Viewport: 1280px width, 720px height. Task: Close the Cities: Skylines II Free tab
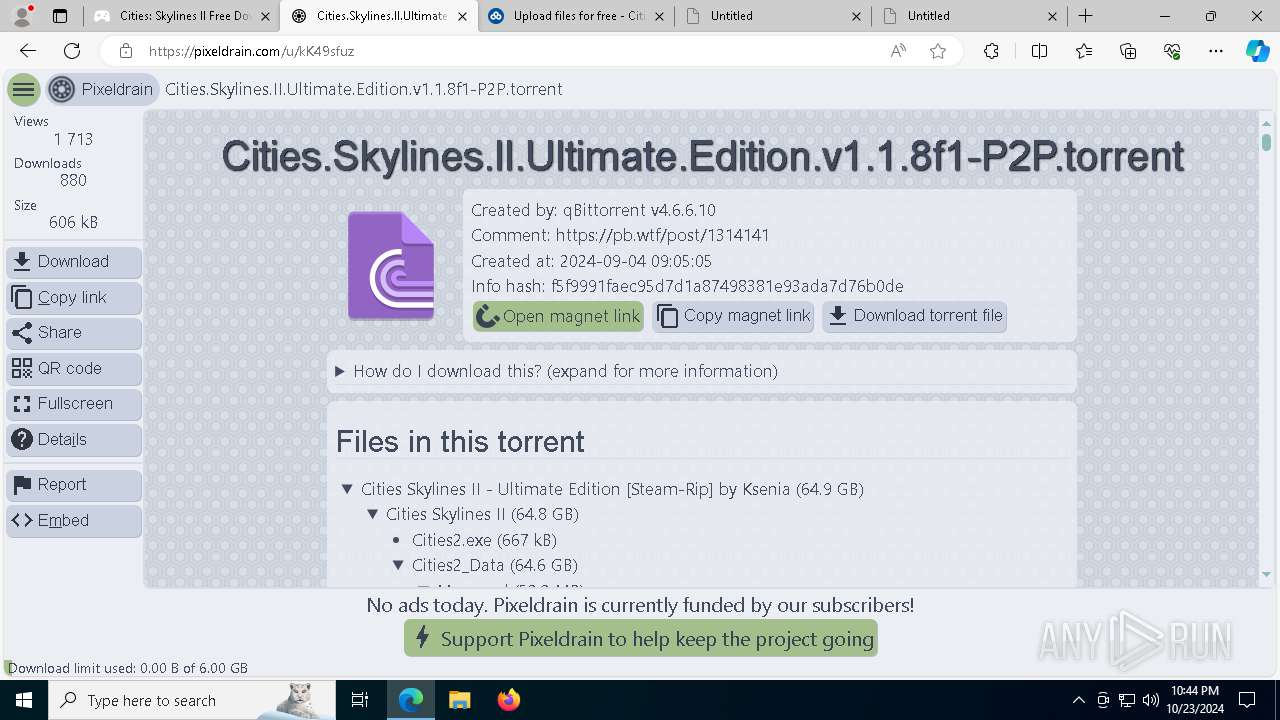(266, 16)
